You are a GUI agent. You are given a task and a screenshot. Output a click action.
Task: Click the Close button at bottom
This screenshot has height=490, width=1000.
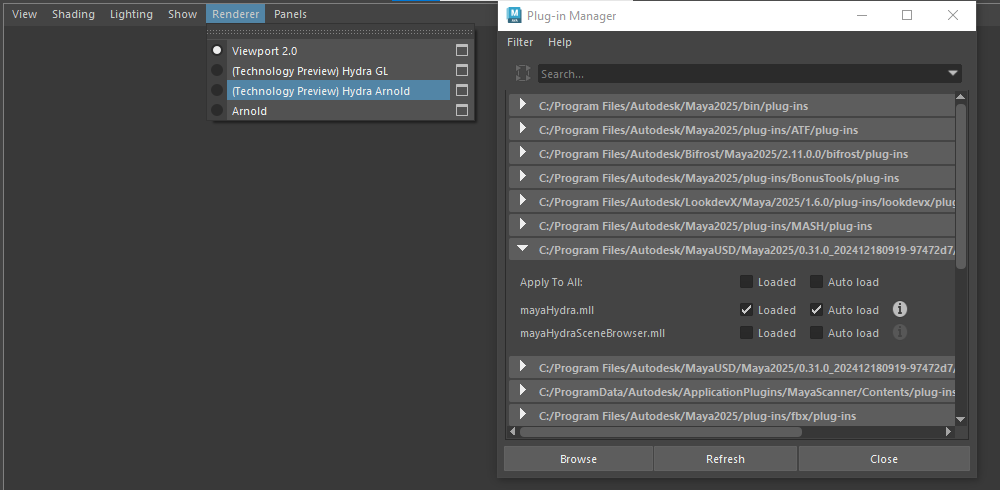(x=884, y=459)
